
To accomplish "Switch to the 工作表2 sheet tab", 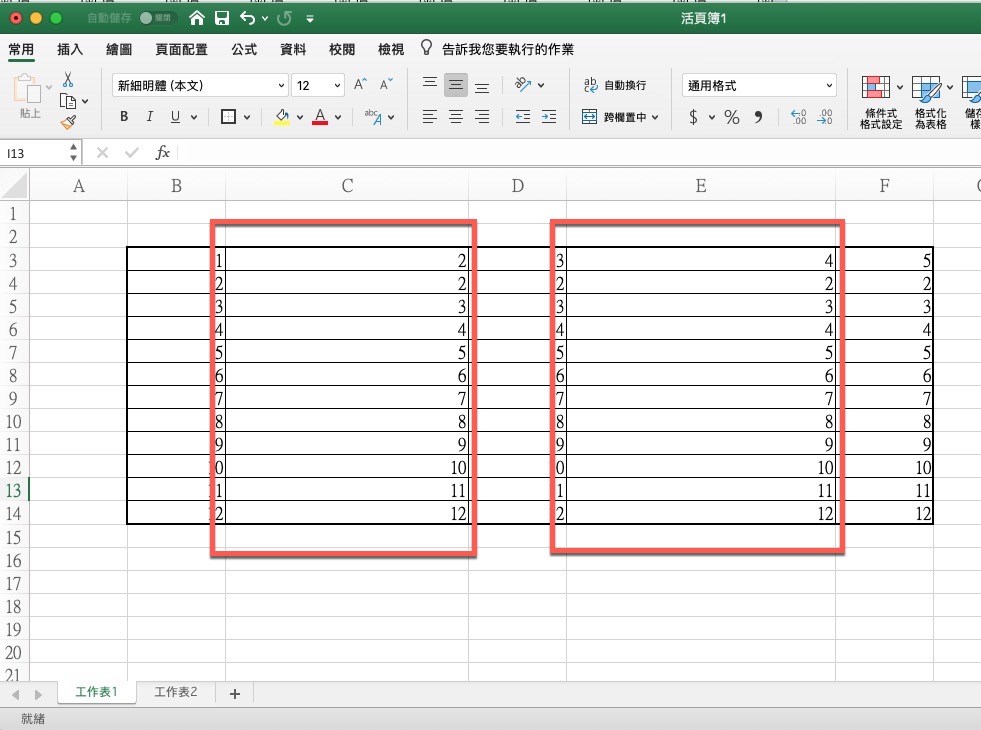I will point(176,693).
